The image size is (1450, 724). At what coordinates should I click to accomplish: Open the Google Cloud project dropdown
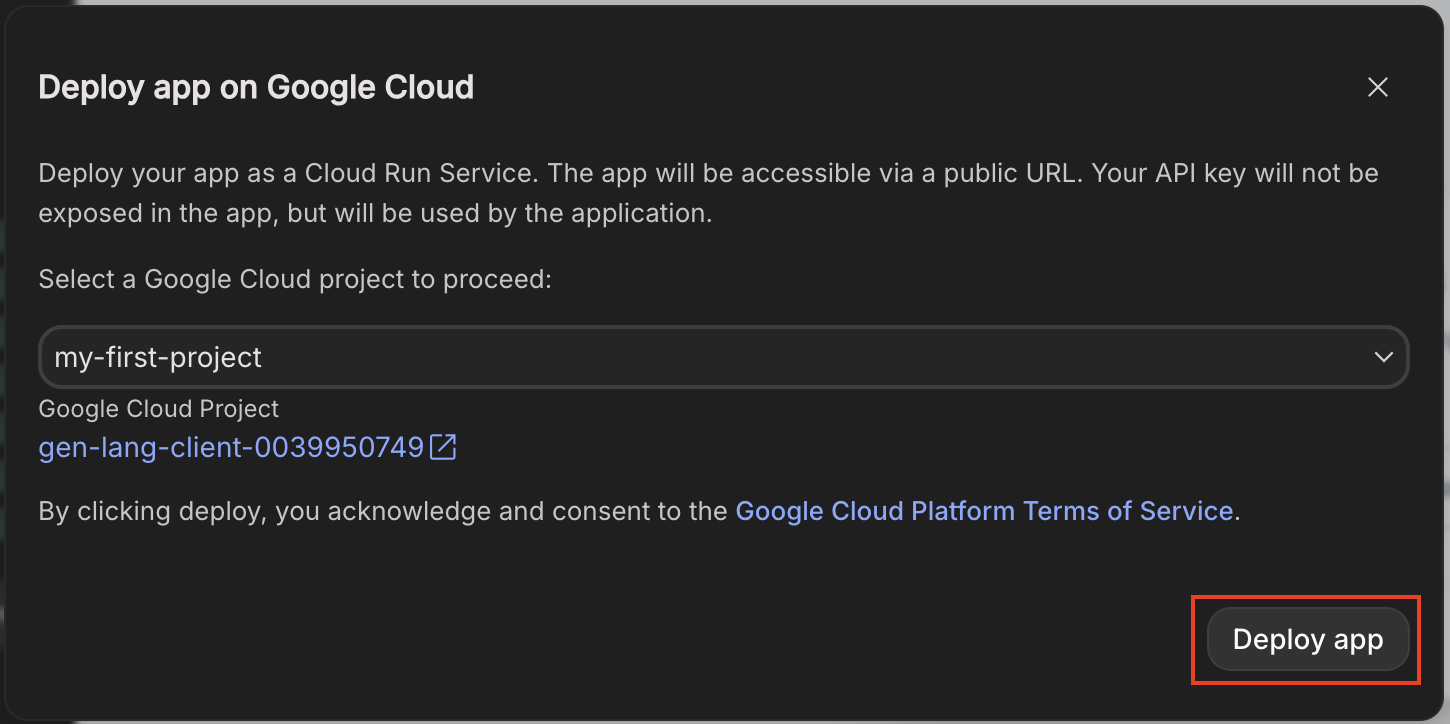tap(722, 357)
